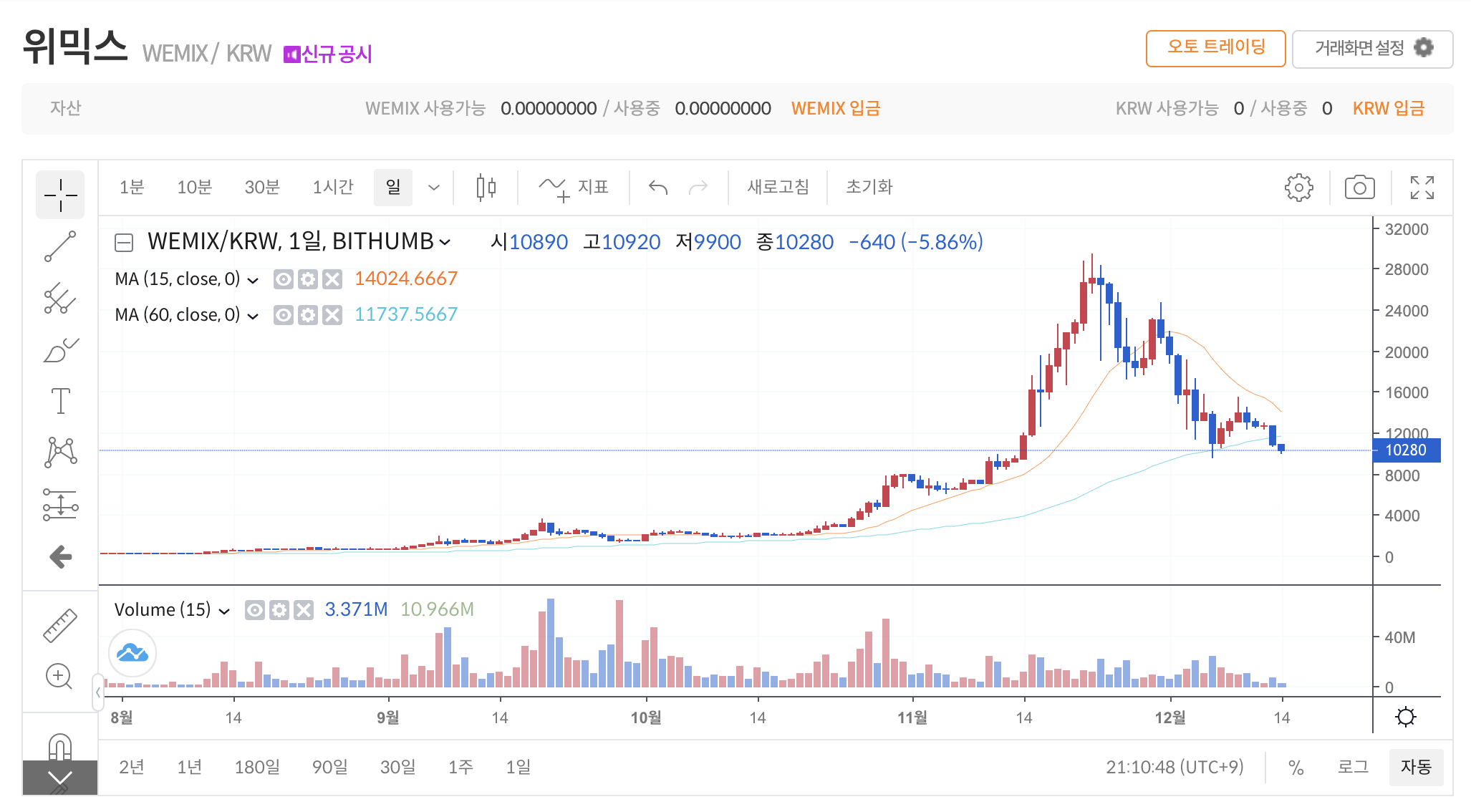
Task: Hide the Volume indicator with eye icon
Action: point(255,610)
